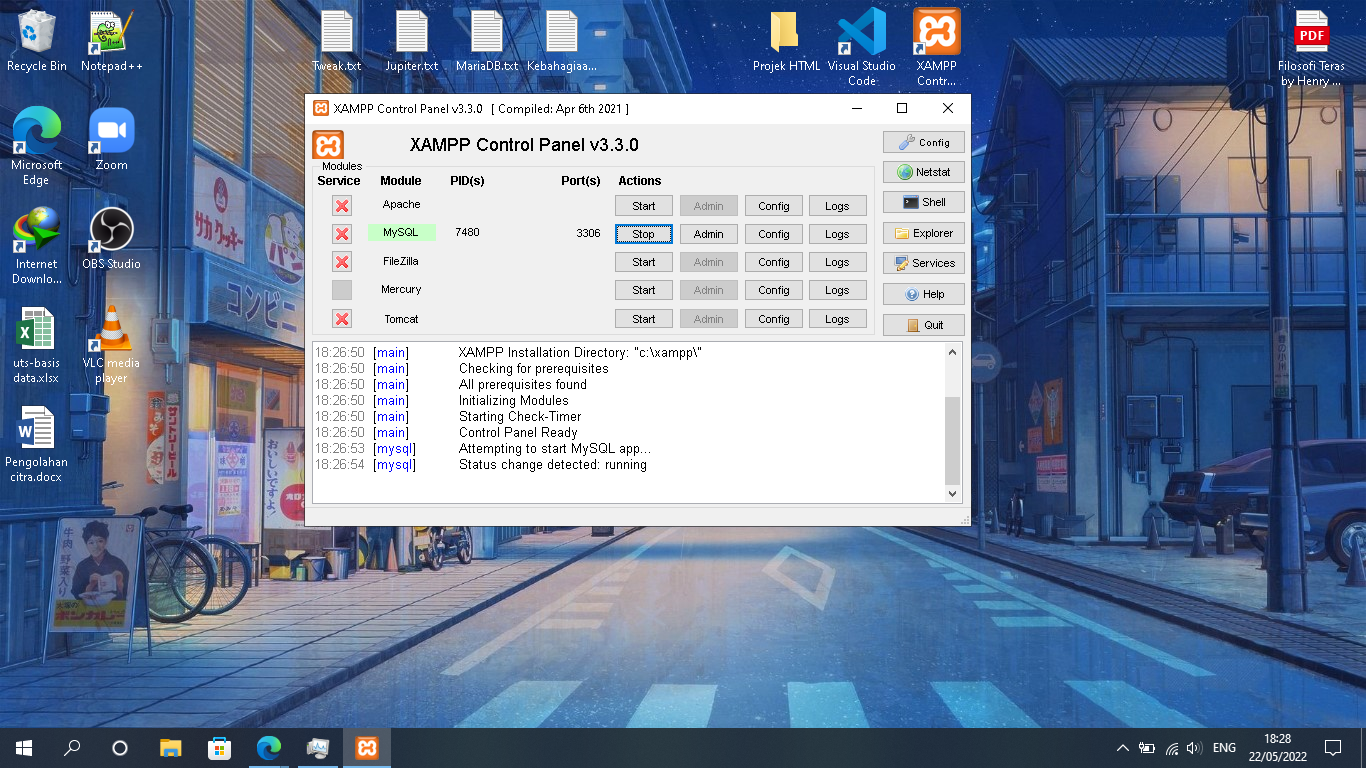Open Netstat from the side panel
Image resolution: width=1366 pixels, height=768 pixels.
pos(922,171)
